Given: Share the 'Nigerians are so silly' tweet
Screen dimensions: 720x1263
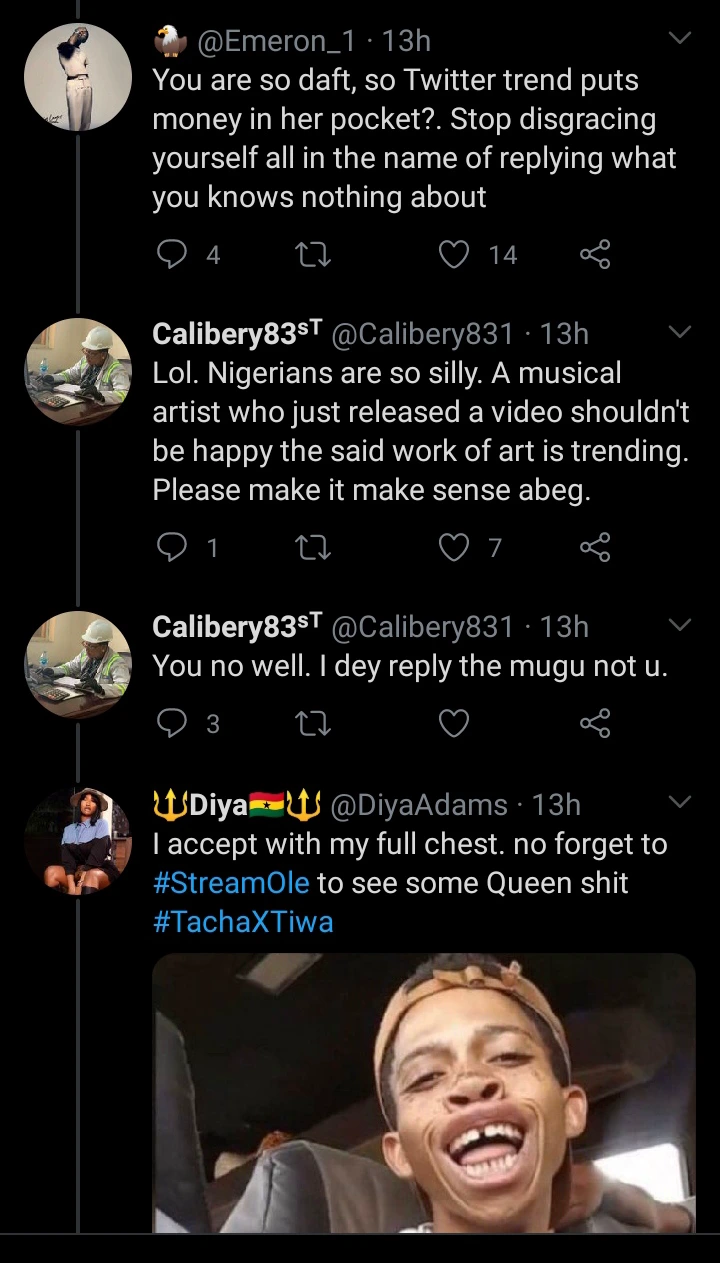Looking at the screenshot, I should [594, 547].
